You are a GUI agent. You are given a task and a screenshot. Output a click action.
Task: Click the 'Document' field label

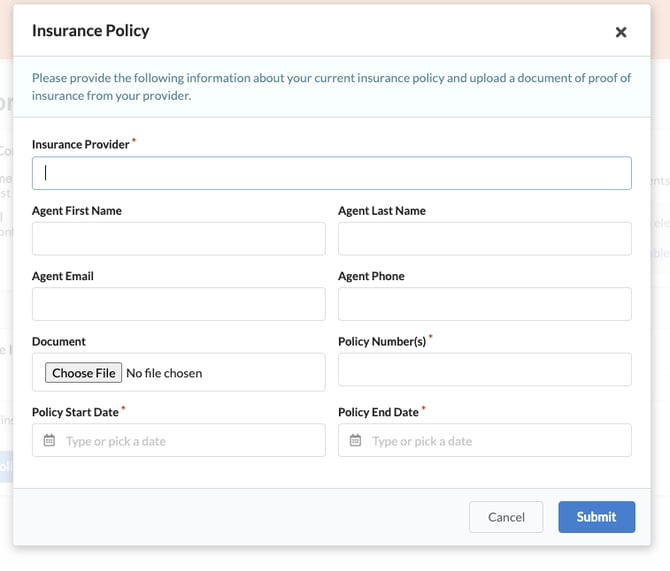[59, 342]
